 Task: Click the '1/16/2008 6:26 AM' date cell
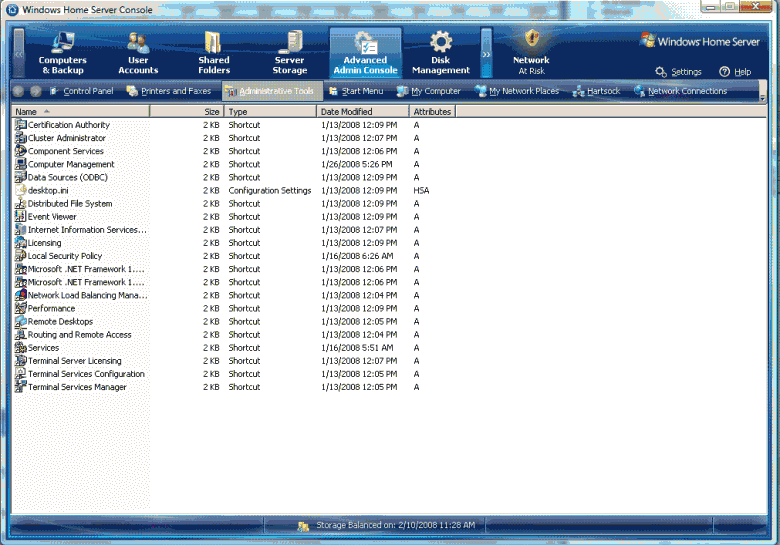[x=357, y=256]
